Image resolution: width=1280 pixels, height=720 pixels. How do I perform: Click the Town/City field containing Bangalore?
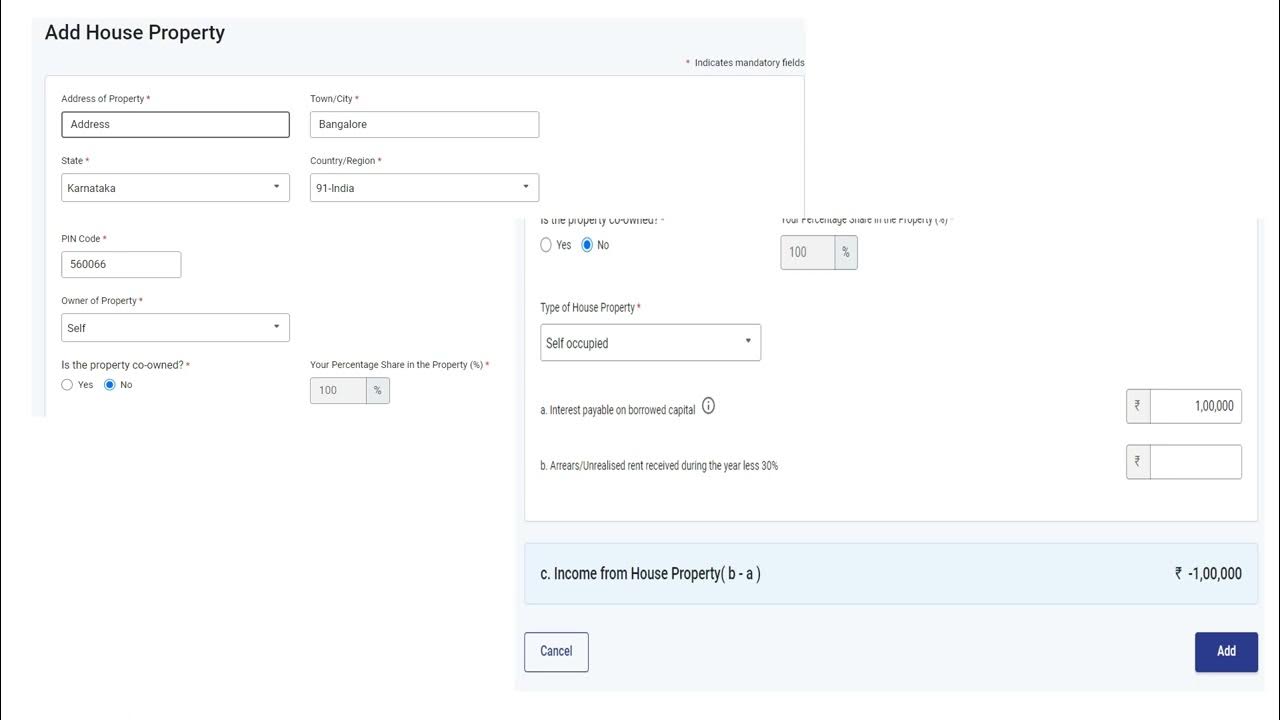pos(424,125)
